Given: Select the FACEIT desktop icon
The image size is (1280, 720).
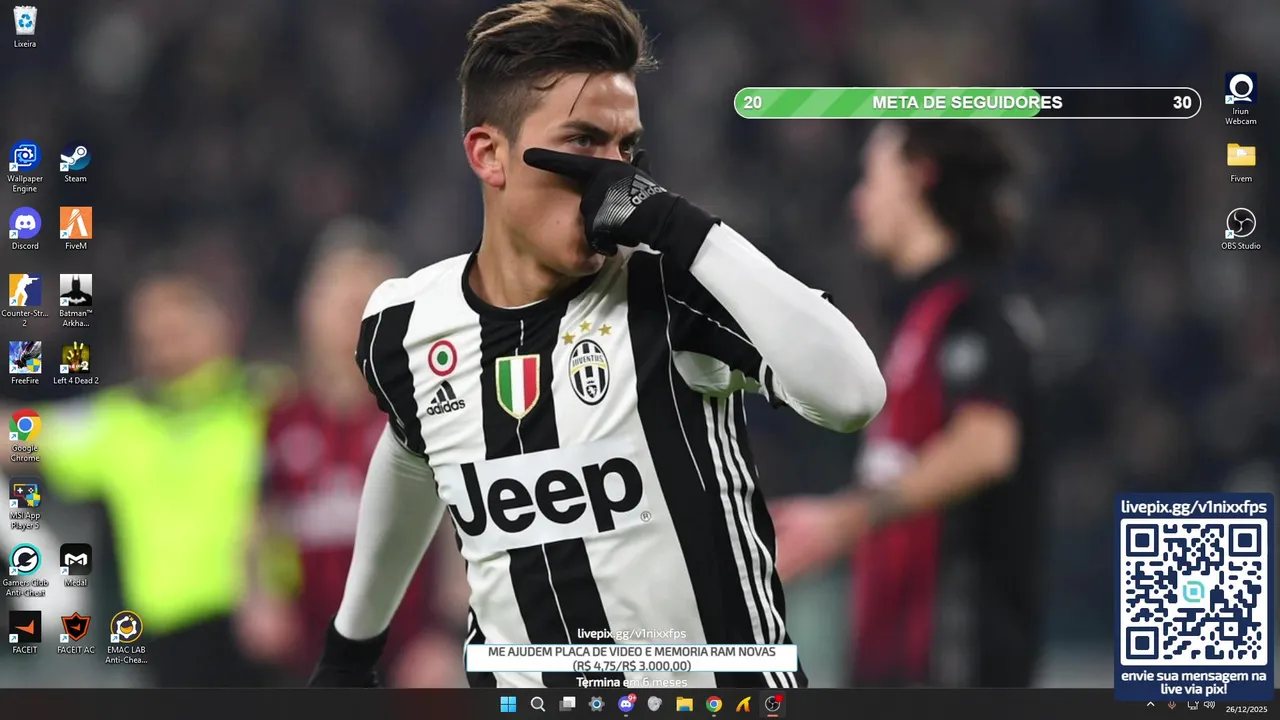Looking at the screenshot, I should pyautogui.click(x=25, y=633).
